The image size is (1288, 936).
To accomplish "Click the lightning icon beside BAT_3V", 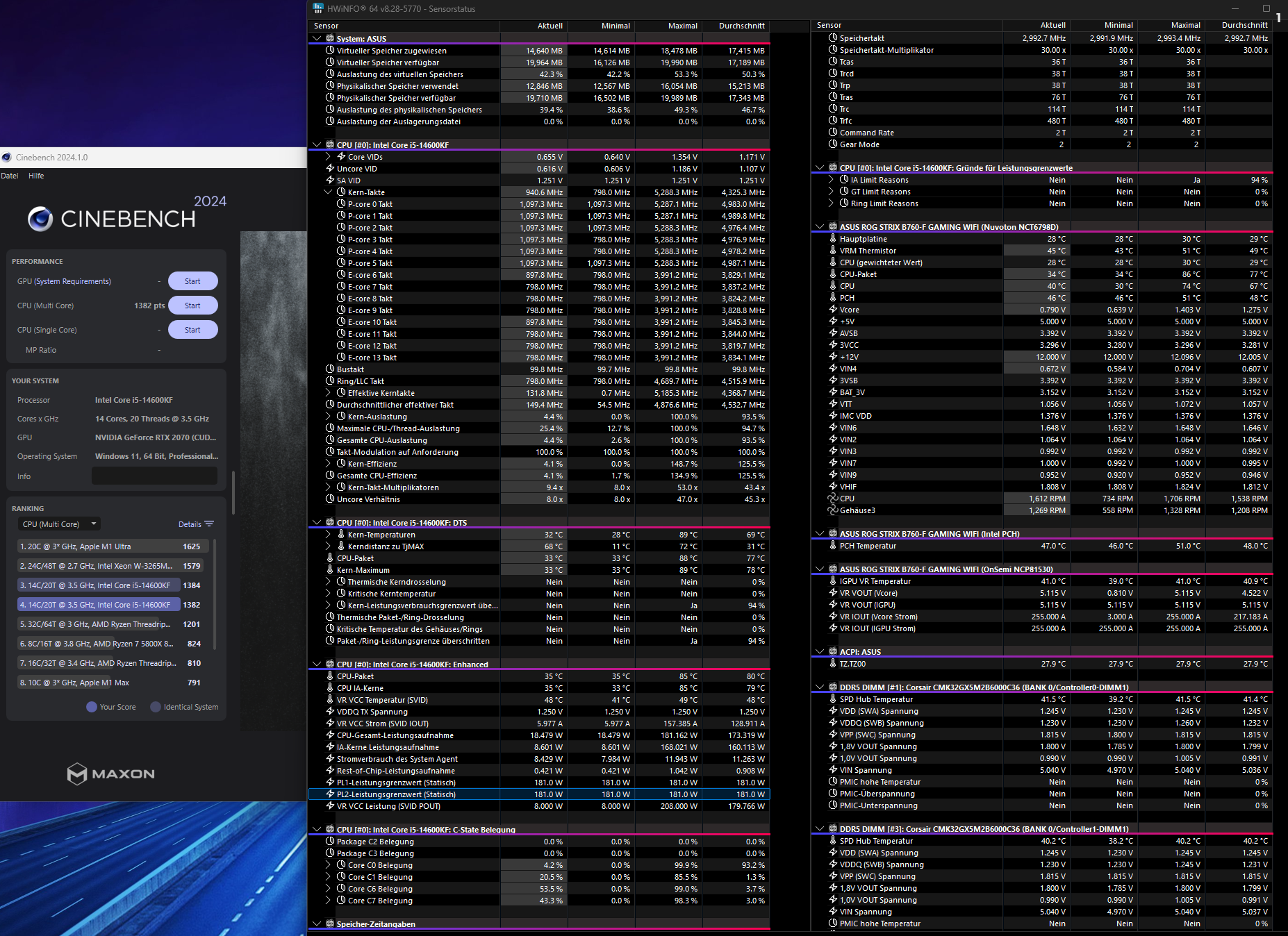I will coord(833,392).
